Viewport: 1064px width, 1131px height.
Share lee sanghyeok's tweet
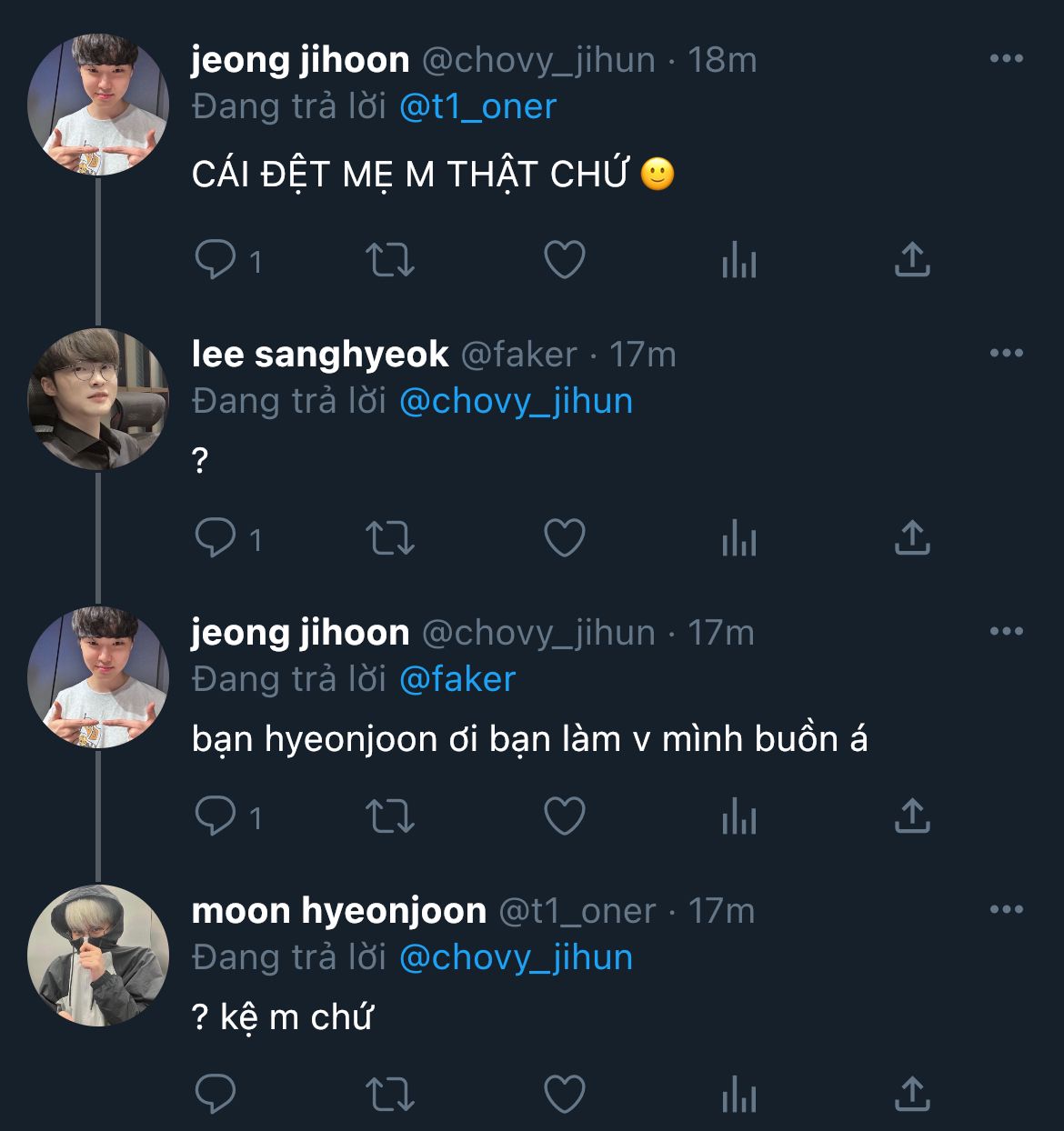(912, 538)
